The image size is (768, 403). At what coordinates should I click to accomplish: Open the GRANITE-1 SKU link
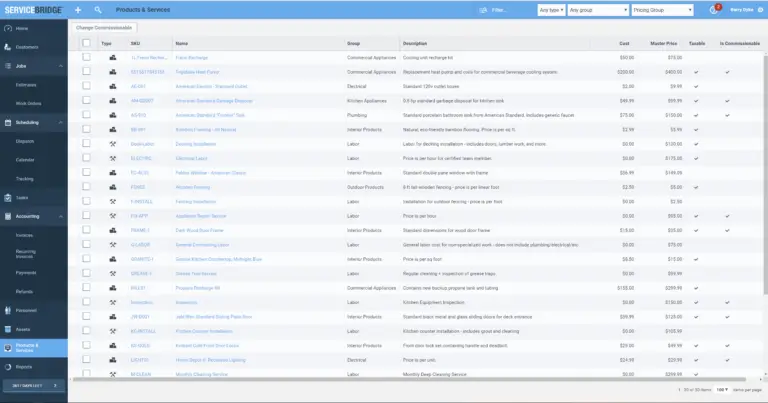point(142,259)
